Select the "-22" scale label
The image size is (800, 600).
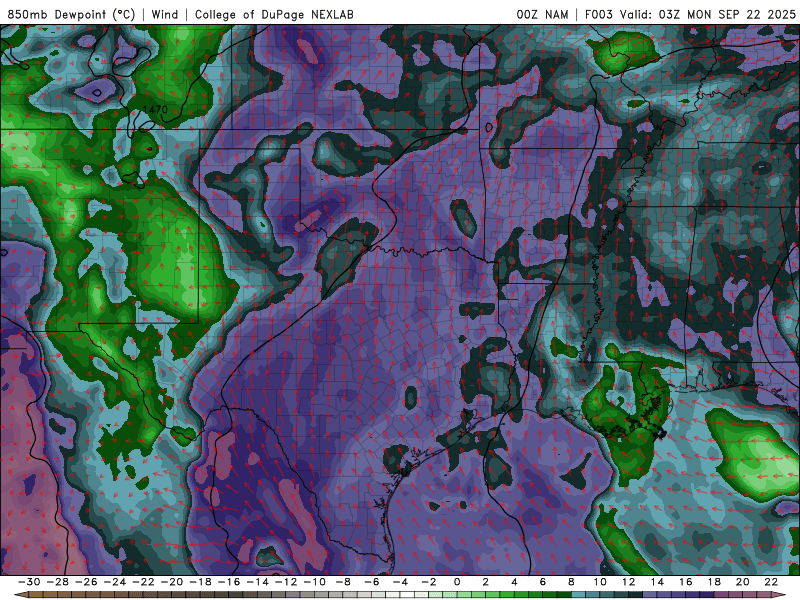[x=143, y=582]
